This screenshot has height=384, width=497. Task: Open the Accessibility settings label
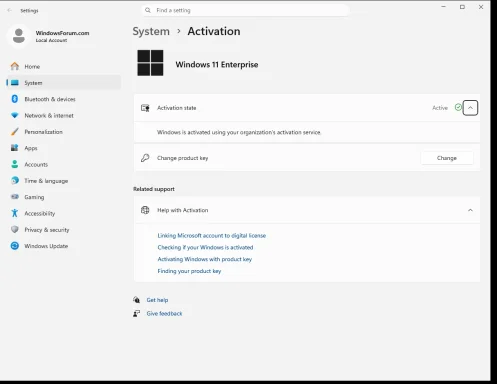tap(40, 213)
